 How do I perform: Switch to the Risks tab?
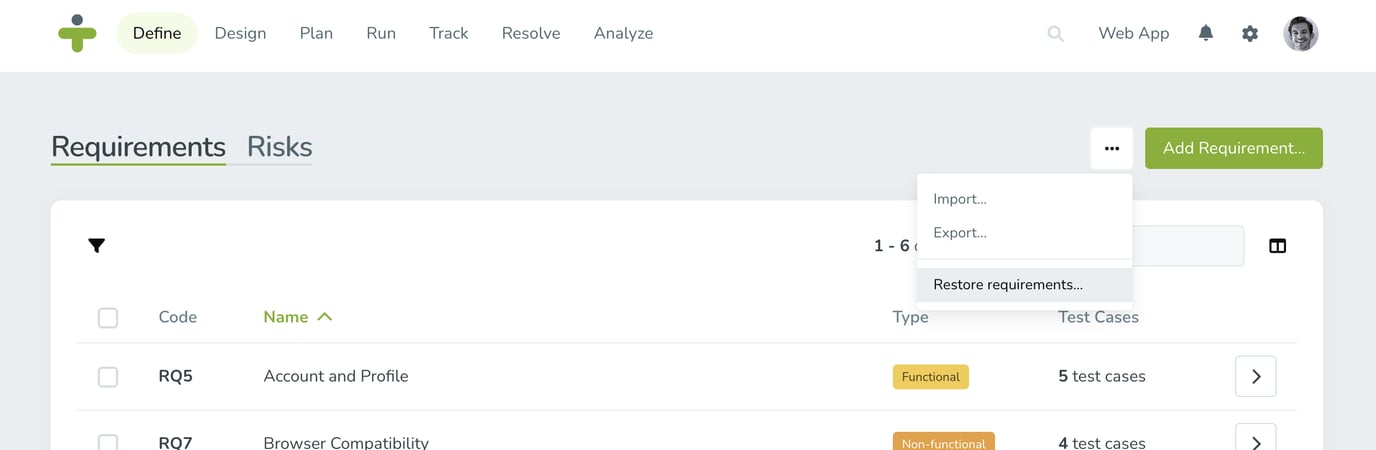point(279,147)
